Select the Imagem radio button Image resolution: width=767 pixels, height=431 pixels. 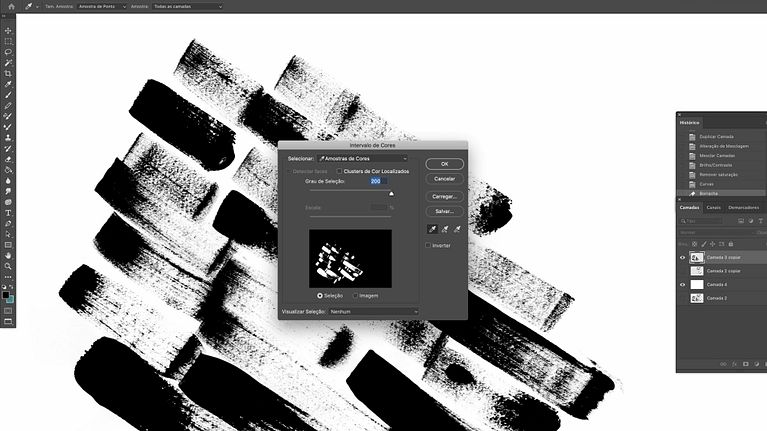[356, 295]
